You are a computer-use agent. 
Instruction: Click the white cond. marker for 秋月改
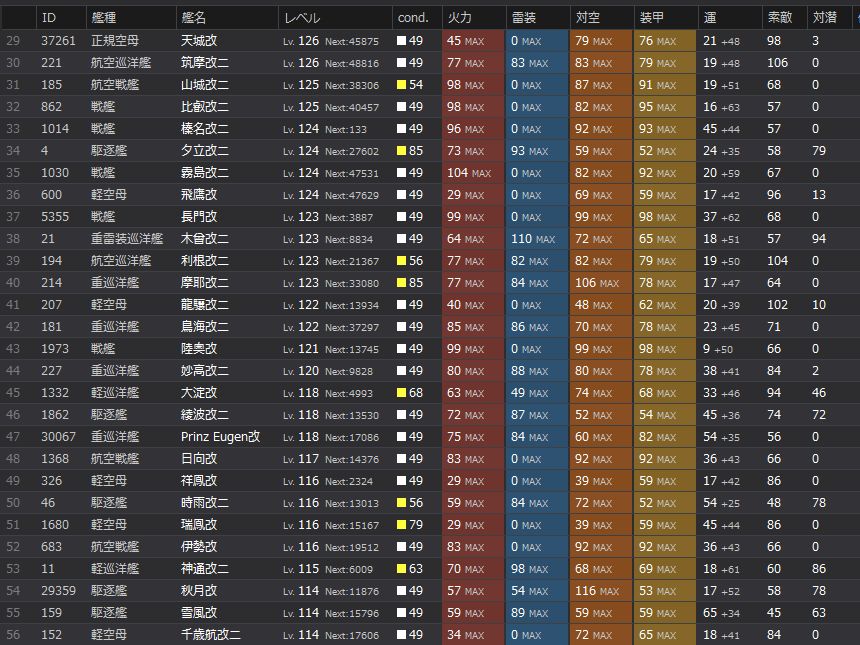tap(401, 591)
